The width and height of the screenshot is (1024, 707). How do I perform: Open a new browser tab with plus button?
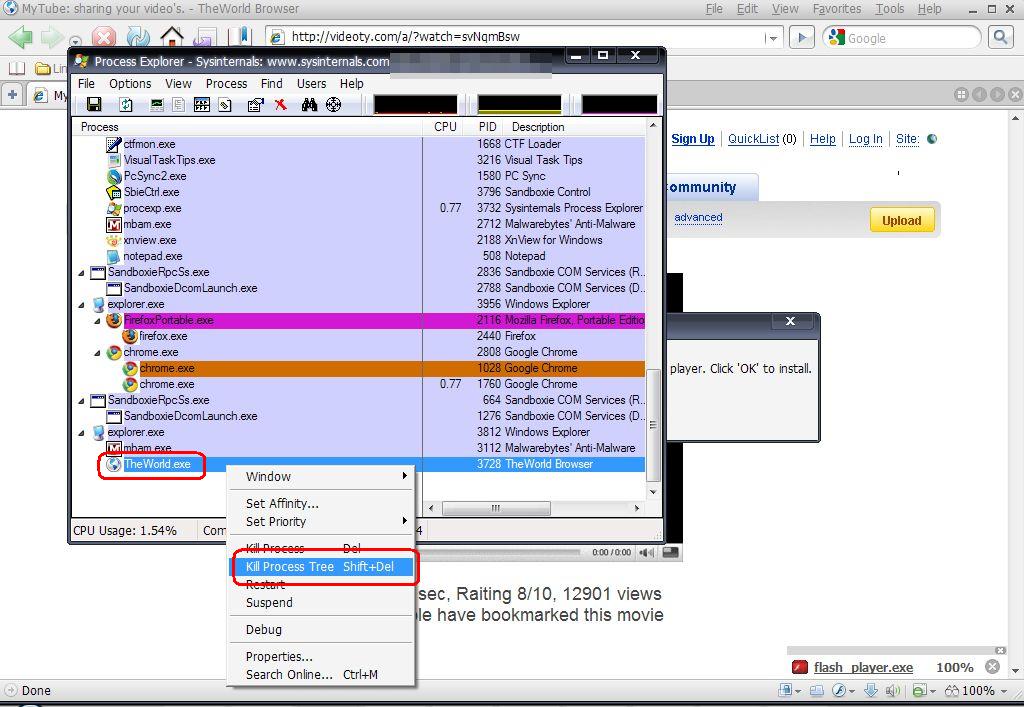tap(12, 95)
